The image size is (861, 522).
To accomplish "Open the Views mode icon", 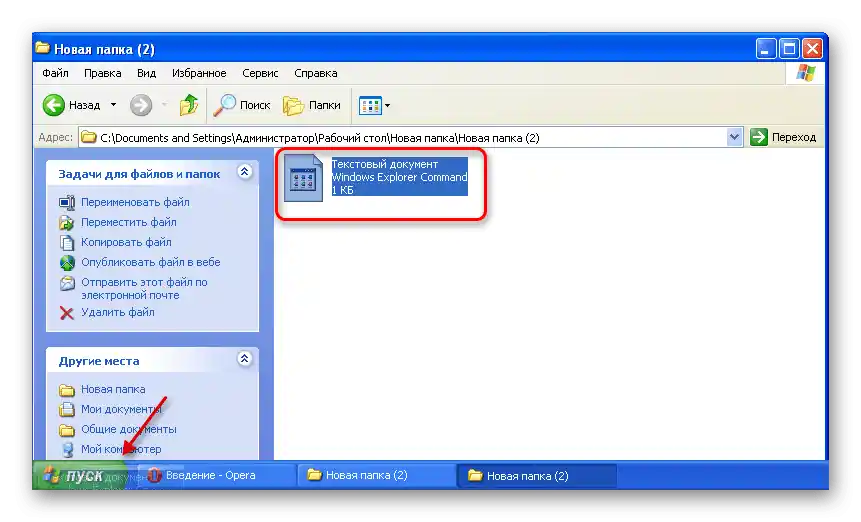I will click(x=370, y=105).
